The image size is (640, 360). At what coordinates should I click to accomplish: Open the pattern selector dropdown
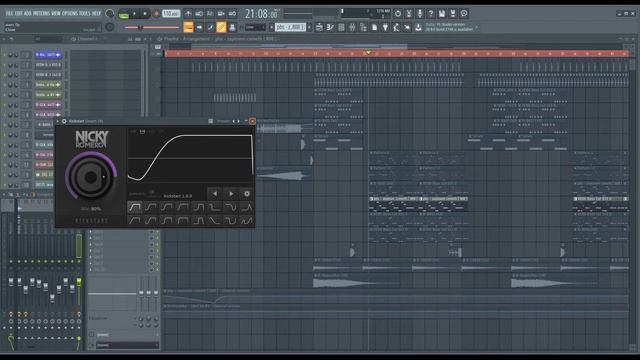pos(290,27)
